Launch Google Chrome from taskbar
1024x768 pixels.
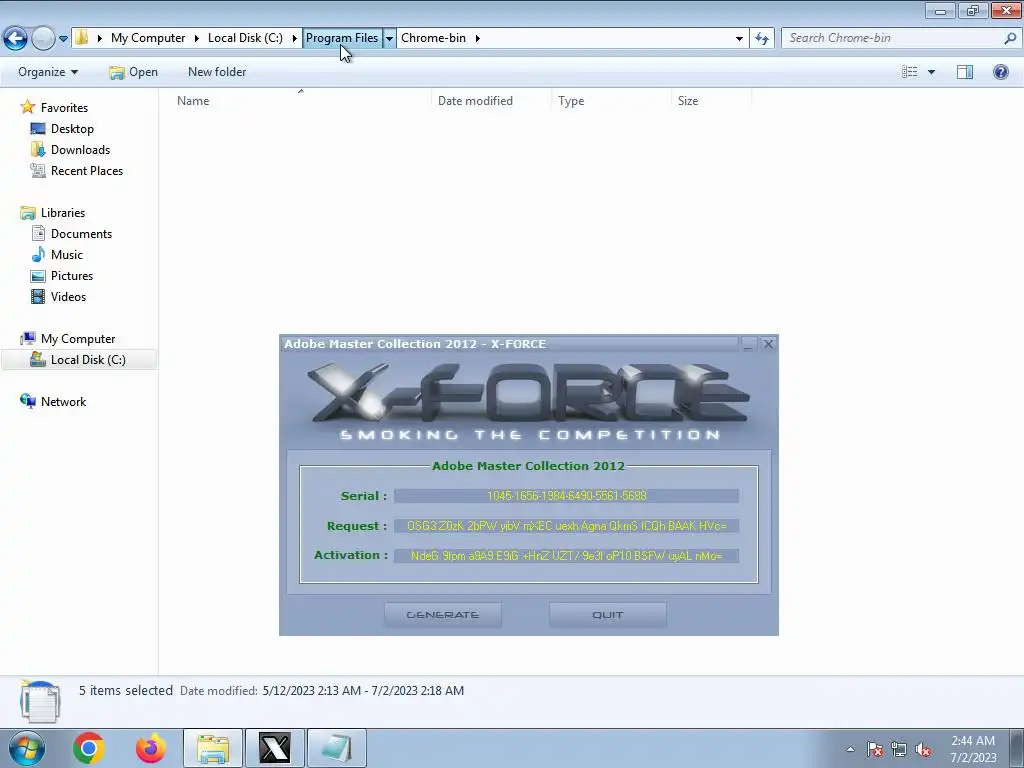click(89, 748)
